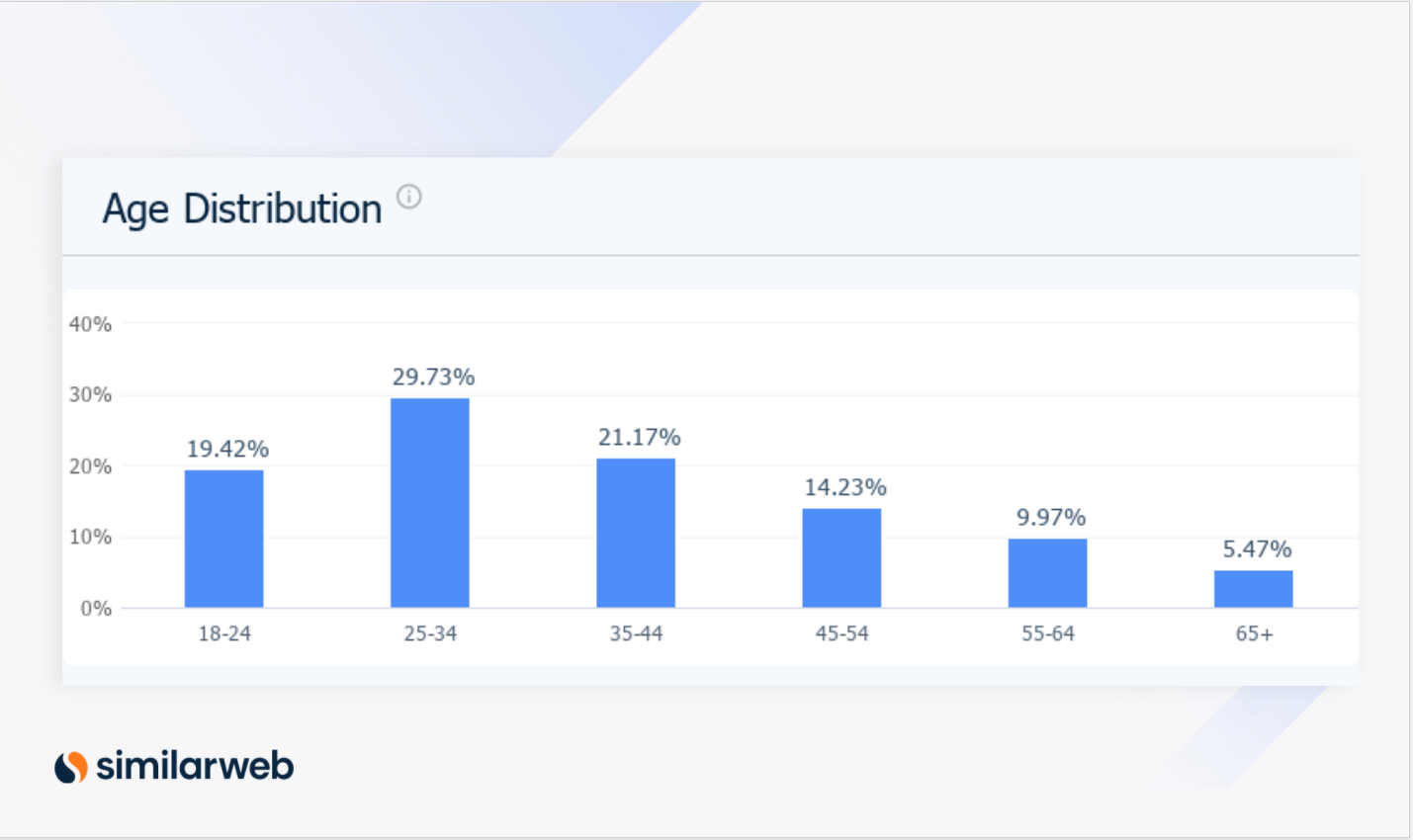Click the 45-54 bar
This screenshot has width=1413, height=840.
tap(841, 556)
